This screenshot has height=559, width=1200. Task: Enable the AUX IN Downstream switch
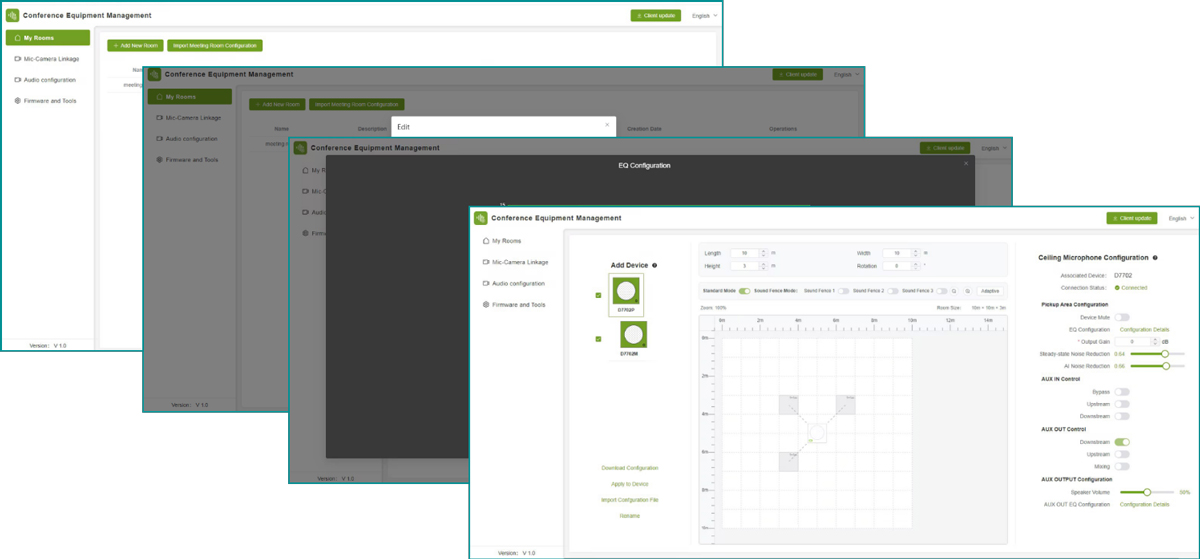pos(1122,416)
